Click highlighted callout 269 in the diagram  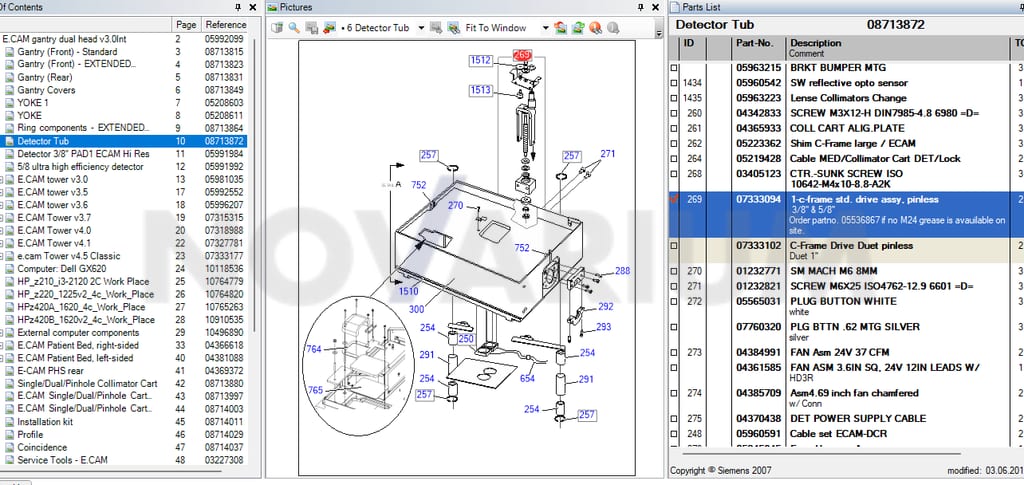click(522, 55)
